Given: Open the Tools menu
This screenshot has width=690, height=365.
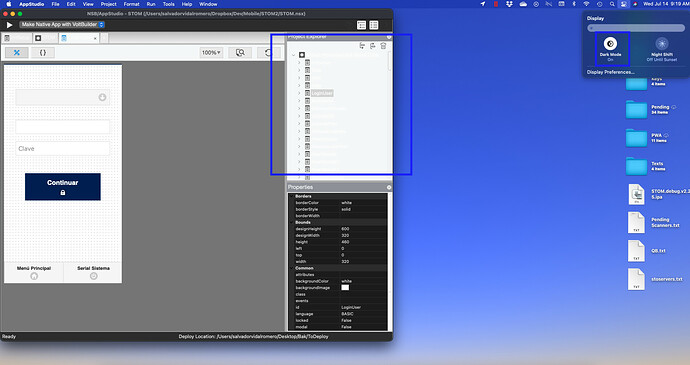Looking at the screenshot, I should [x=169, y=4].
